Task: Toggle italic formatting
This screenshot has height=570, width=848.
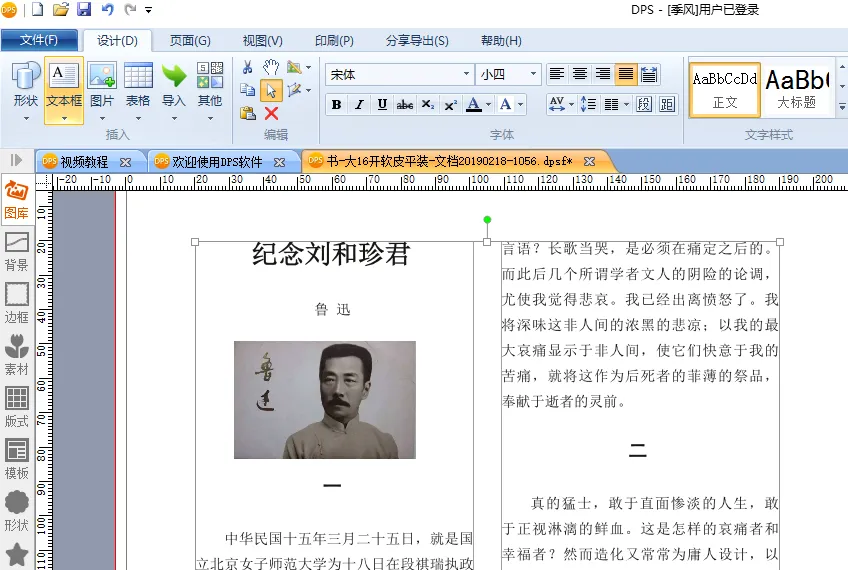Action: pyautogui.click(x=359, y=105)
